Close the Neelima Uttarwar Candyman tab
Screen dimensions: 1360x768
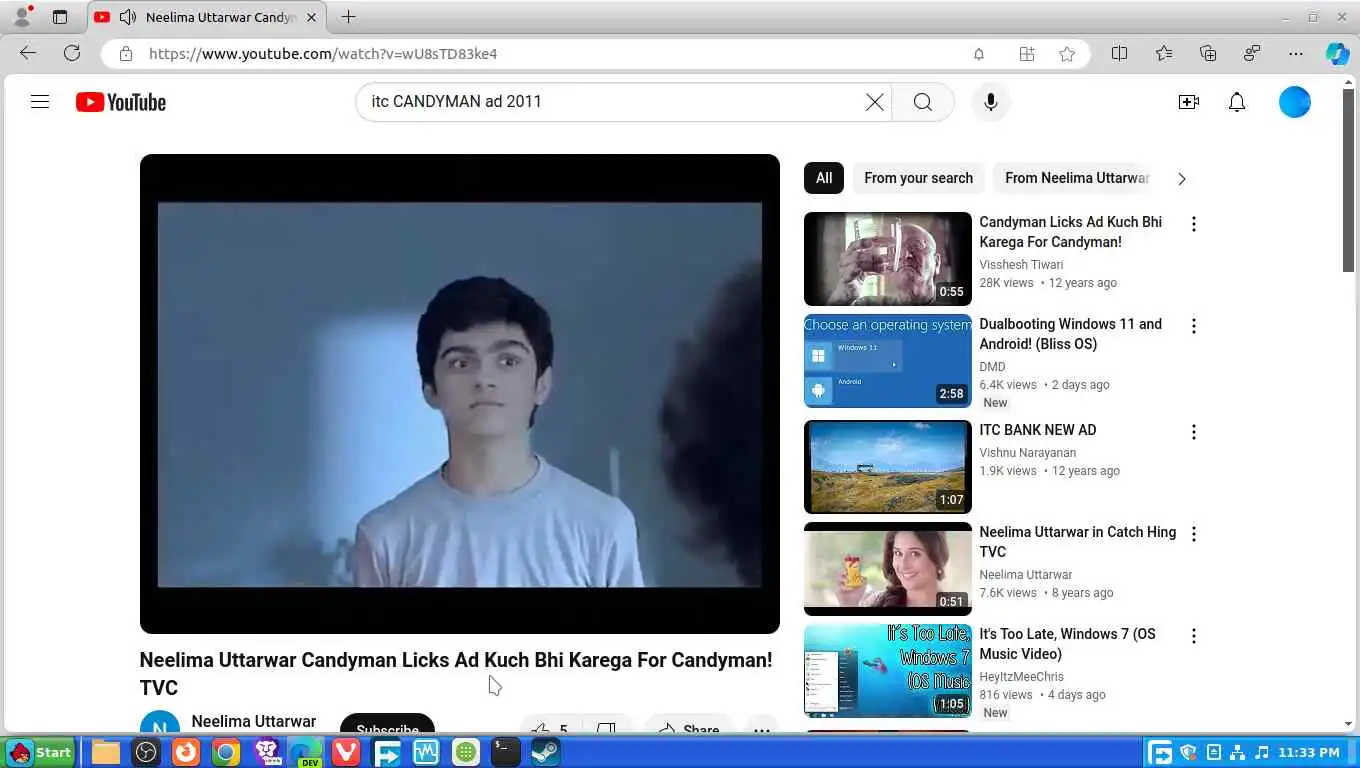tap(311, 17)
